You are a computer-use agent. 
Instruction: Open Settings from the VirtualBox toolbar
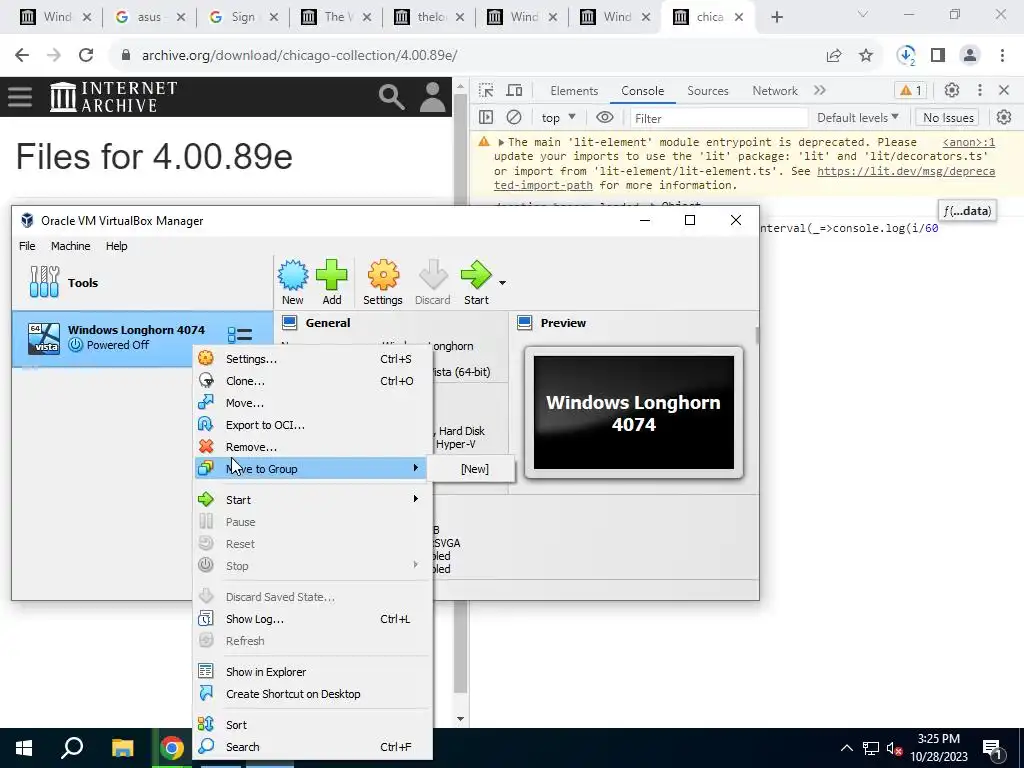[383, 282]
